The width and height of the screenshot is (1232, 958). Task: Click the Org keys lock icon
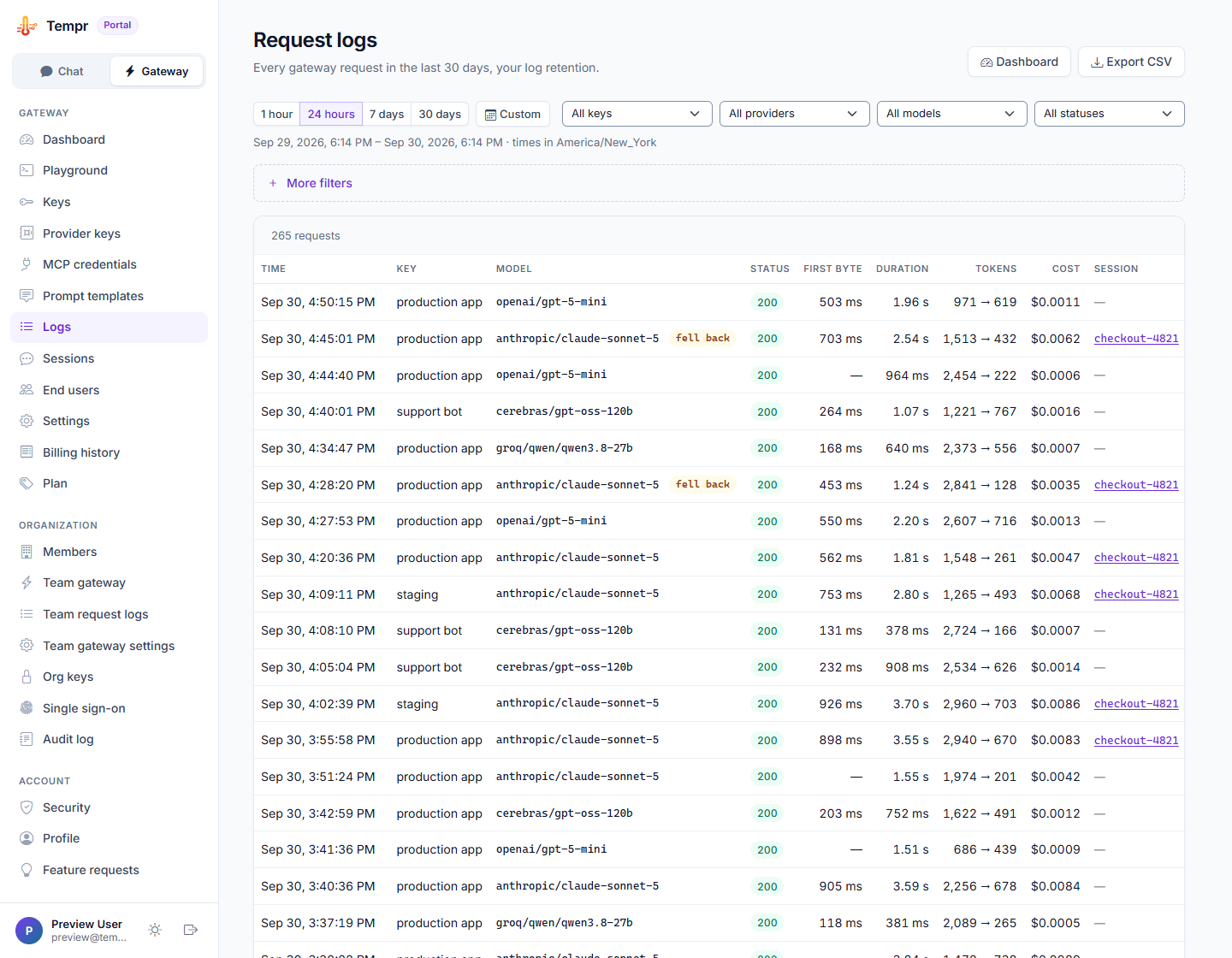pos(27,677)
